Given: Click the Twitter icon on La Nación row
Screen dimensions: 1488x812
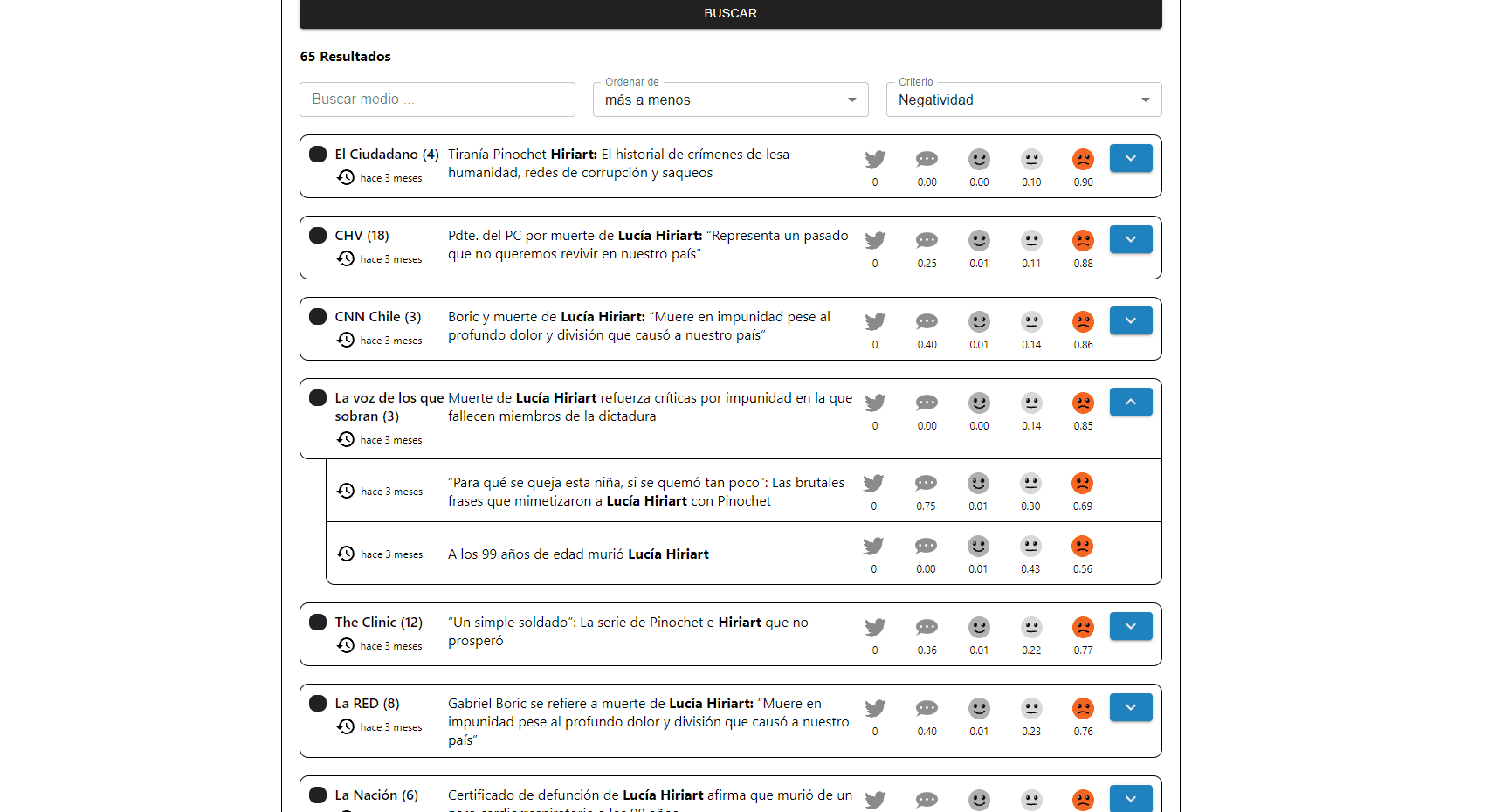Looking at the screenshot, I should coord(875,800).
